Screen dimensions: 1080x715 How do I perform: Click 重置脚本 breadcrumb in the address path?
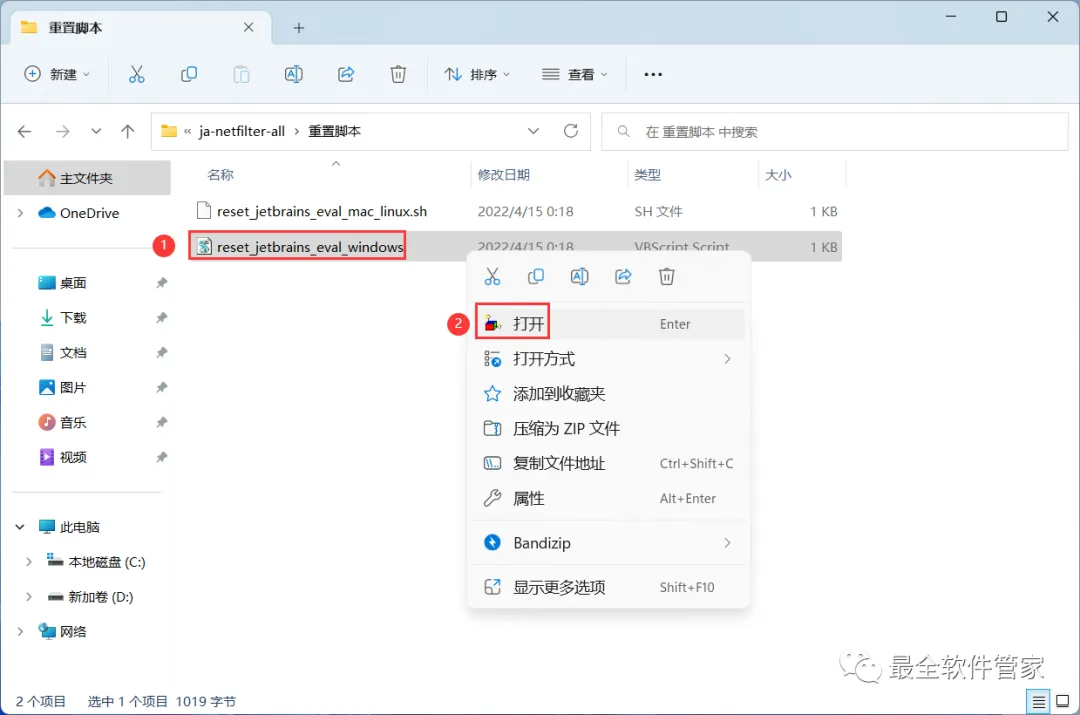(x=334, y=132)
